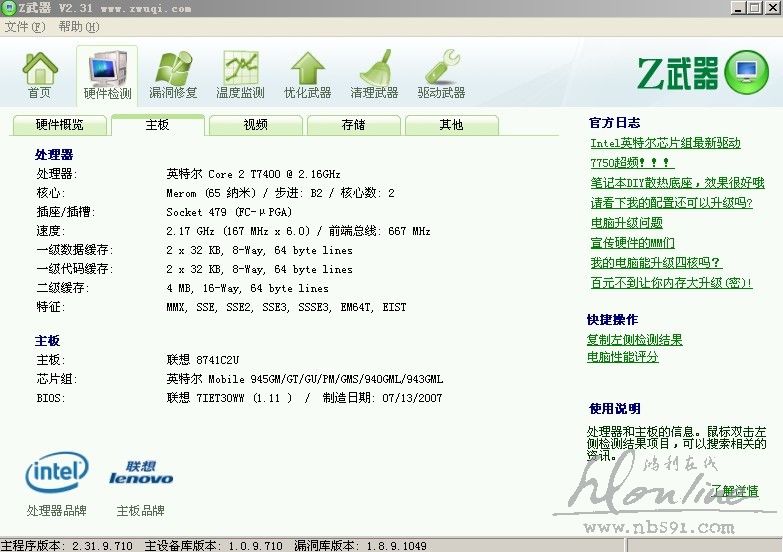Click status bar 漏洞库版本: 1.8.9.1049
This screenshot has width=783, height=552.
pyautogui.click(x=361, y=546)
